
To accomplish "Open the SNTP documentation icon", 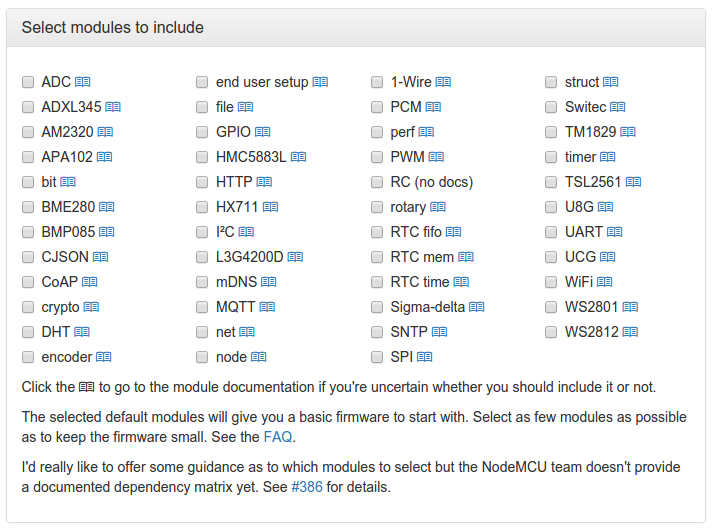I will click(439, 332).
